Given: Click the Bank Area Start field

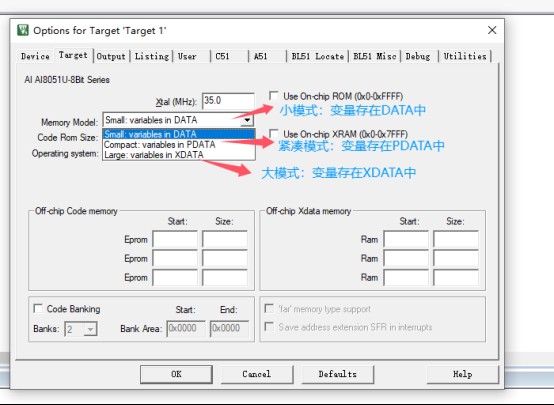Looking at the screenshot, I should (186, 329).
